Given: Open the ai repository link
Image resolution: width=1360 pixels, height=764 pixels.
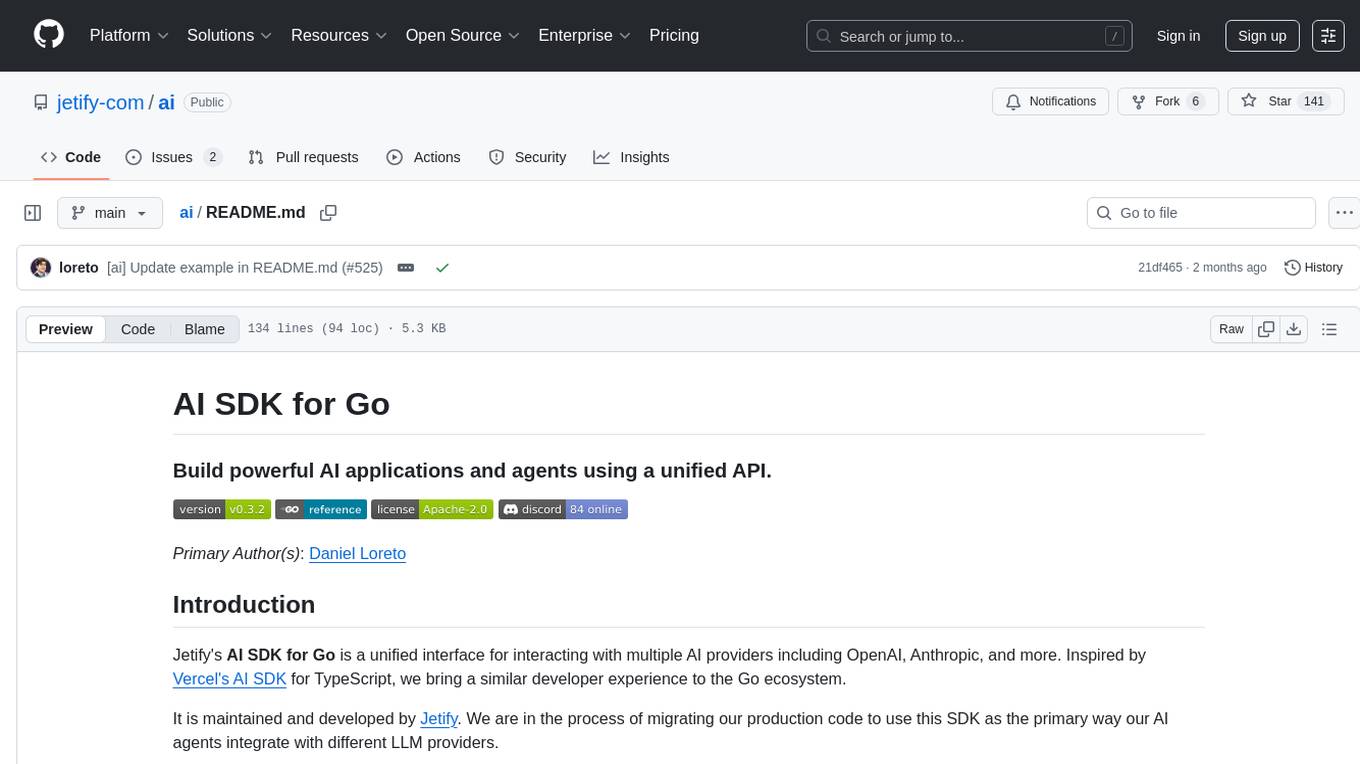Looking at the screenshot, I should (167, 102).
